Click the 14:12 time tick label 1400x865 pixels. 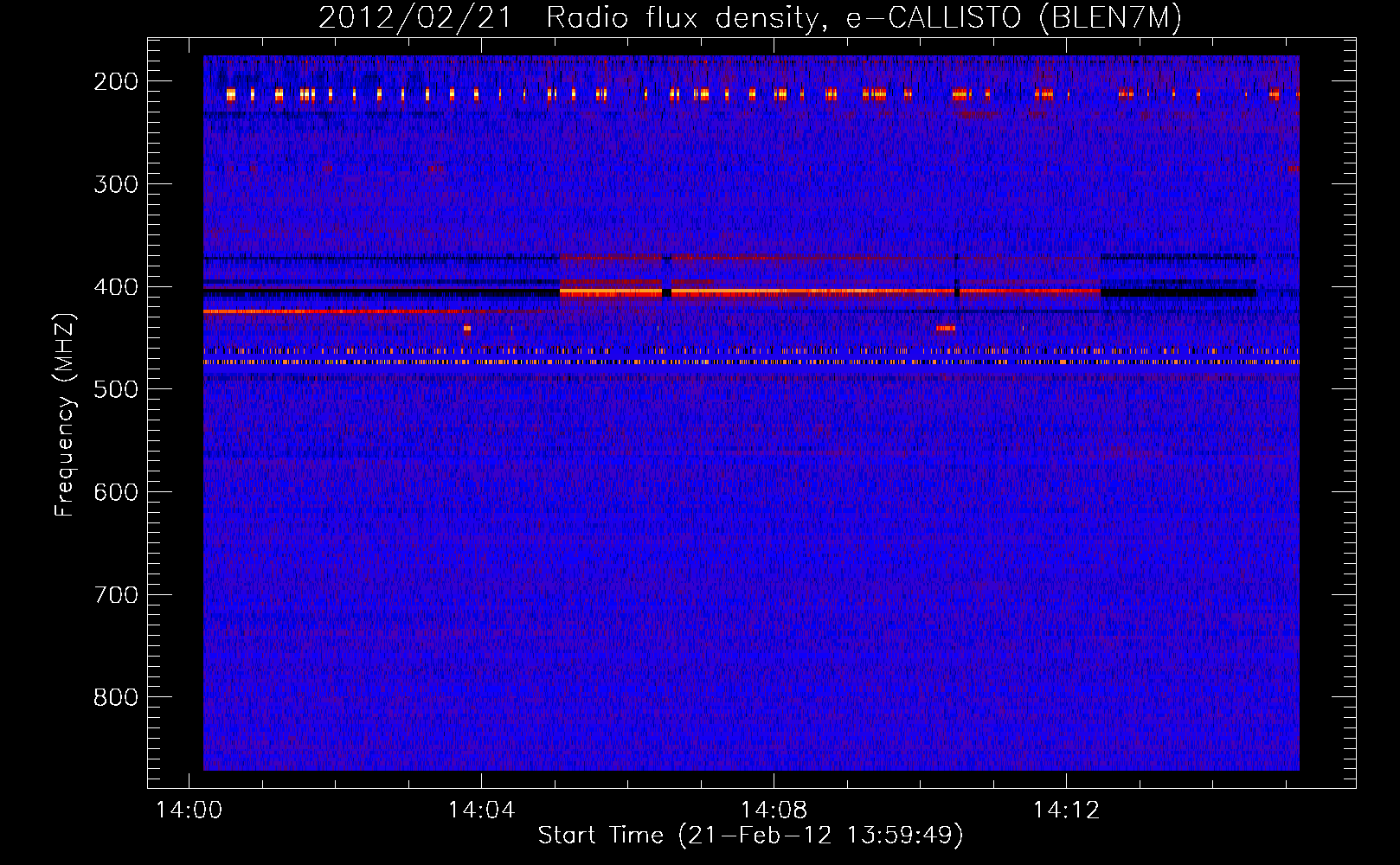click(x=1066, y=810)
